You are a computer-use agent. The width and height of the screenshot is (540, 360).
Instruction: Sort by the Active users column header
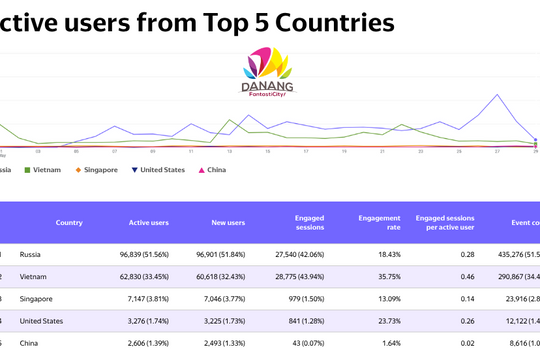click(x=149, y=223)
